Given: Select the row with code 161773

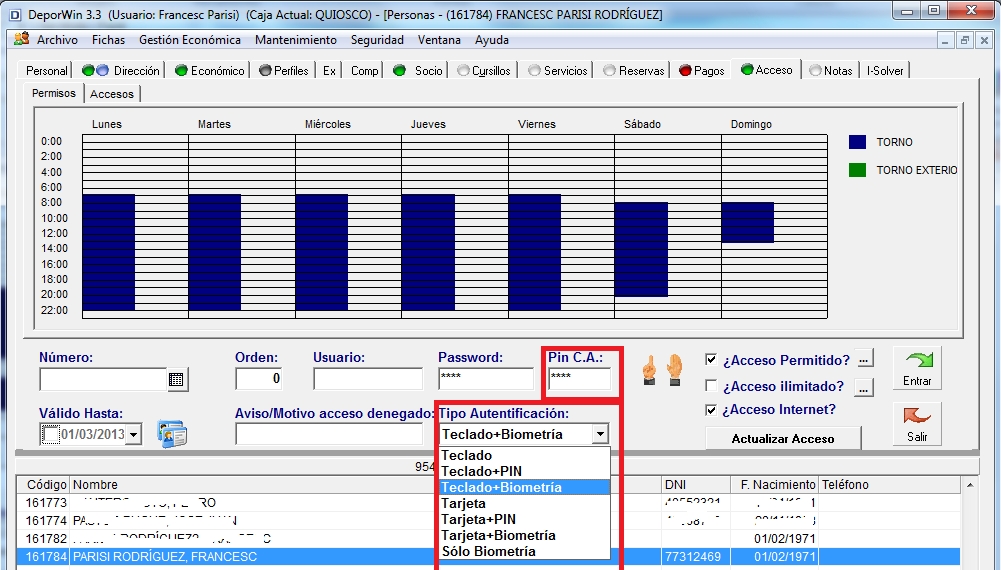Looking at the screenshot, I should pyautogui.click(x=488, y=503).
